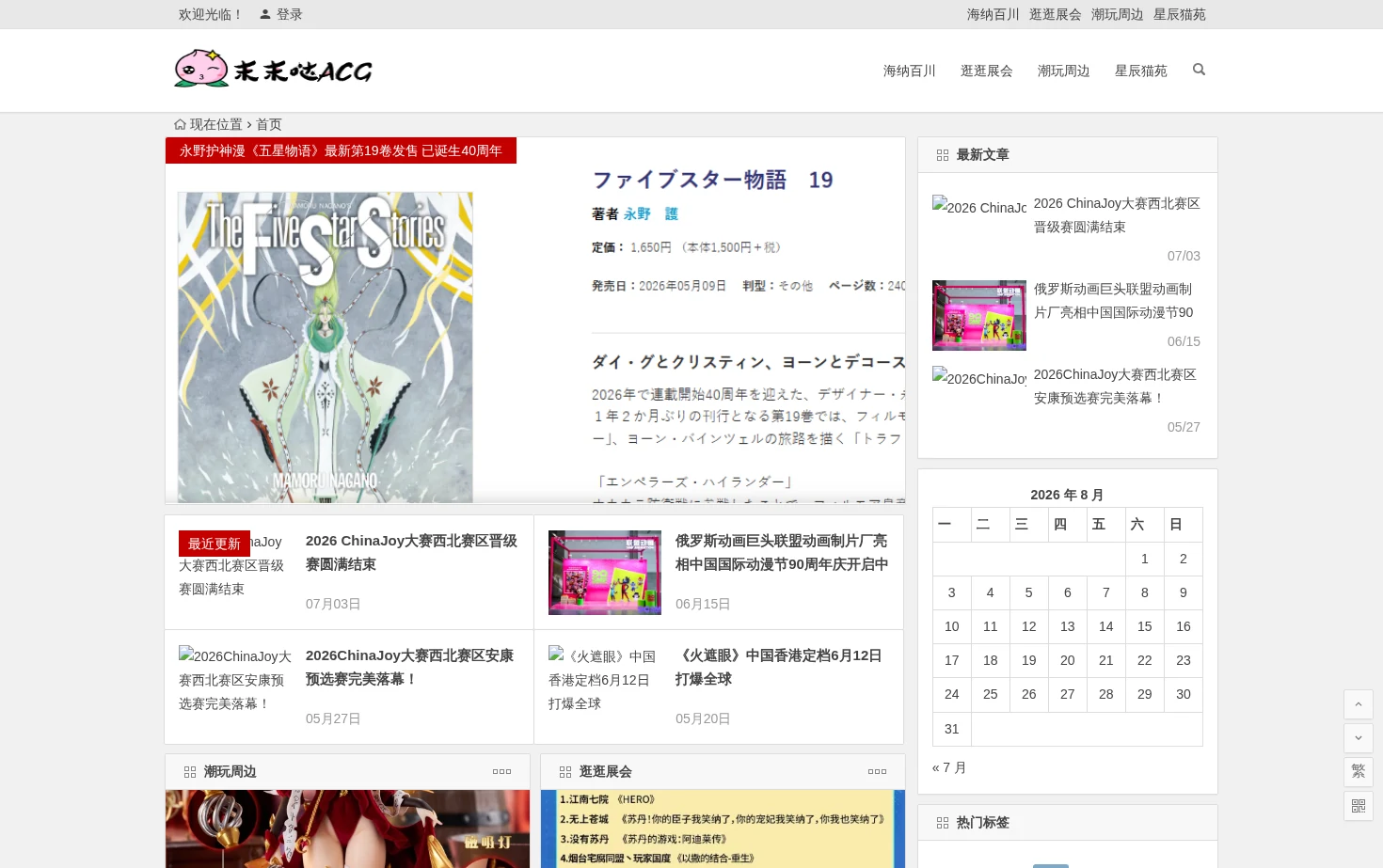Click the Five Star Stories cover image
This screenshot has height=868, width=1383.
coord(326,347)
